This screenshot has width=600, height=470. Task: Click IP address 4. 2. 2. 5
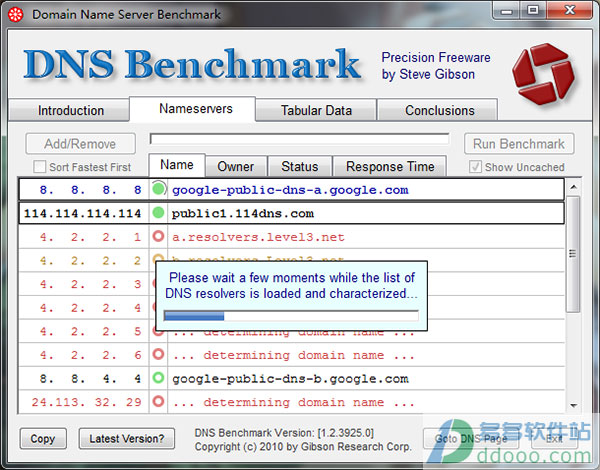(90, 331)
